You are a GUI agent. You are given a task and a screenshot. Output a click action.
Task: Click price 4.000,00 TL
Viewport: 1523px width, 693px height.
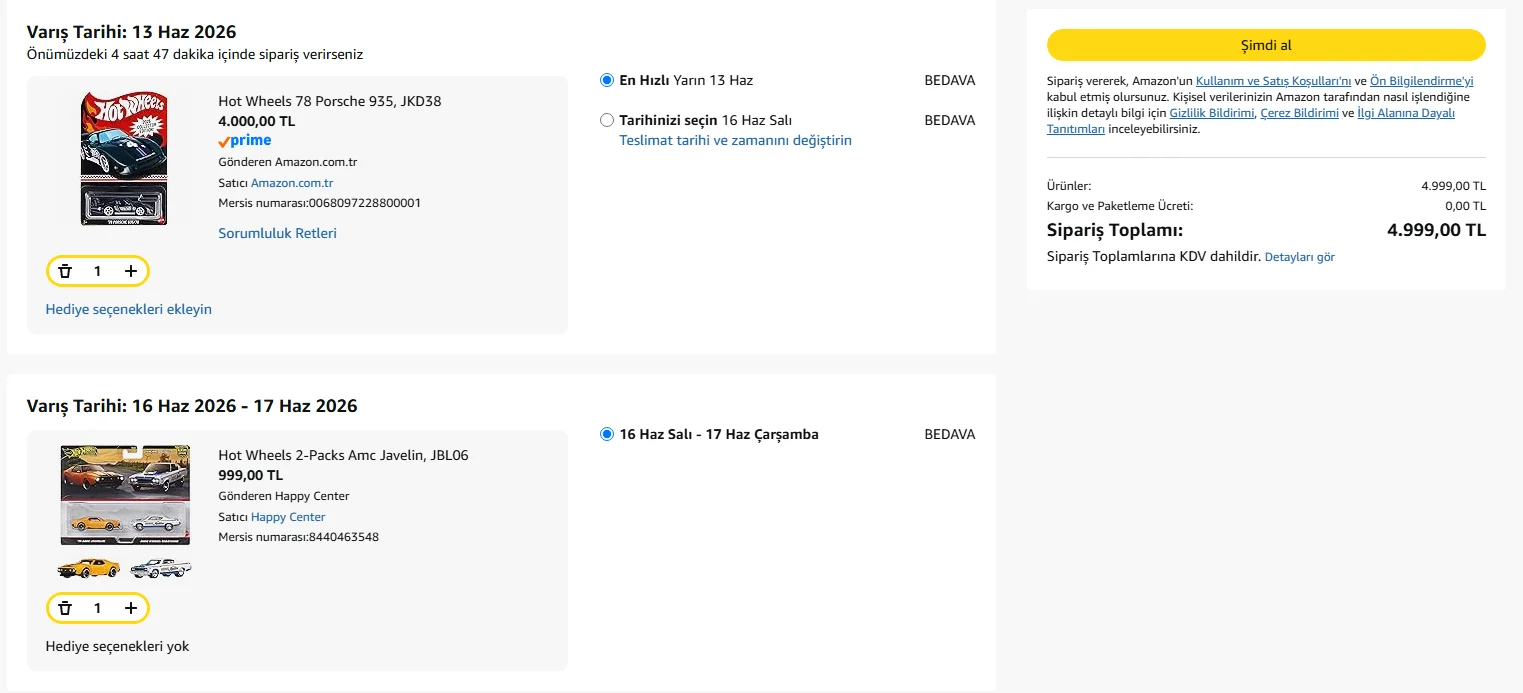point(256,121)
